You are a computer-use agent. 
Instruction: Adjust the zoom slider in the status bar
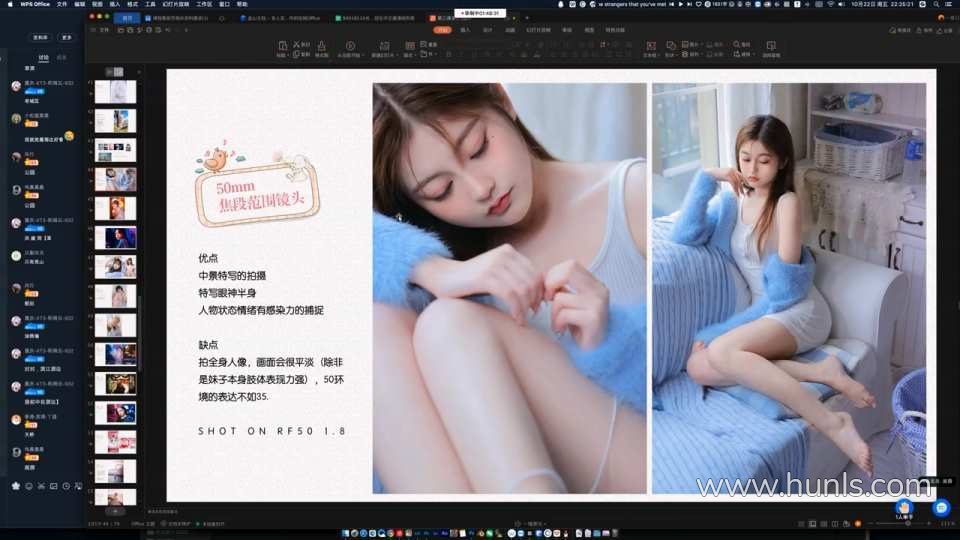point(906,524)
